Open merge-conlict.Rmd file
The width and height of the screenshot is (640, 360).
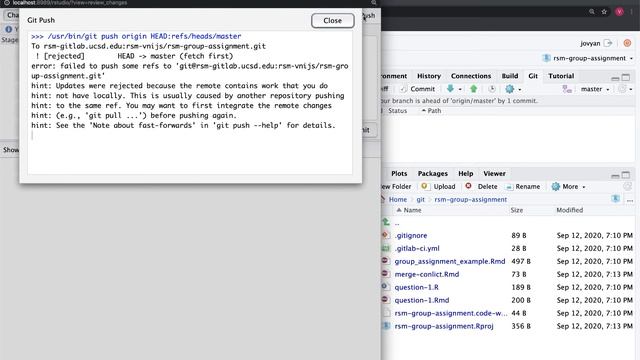click(x=427, y=274)
